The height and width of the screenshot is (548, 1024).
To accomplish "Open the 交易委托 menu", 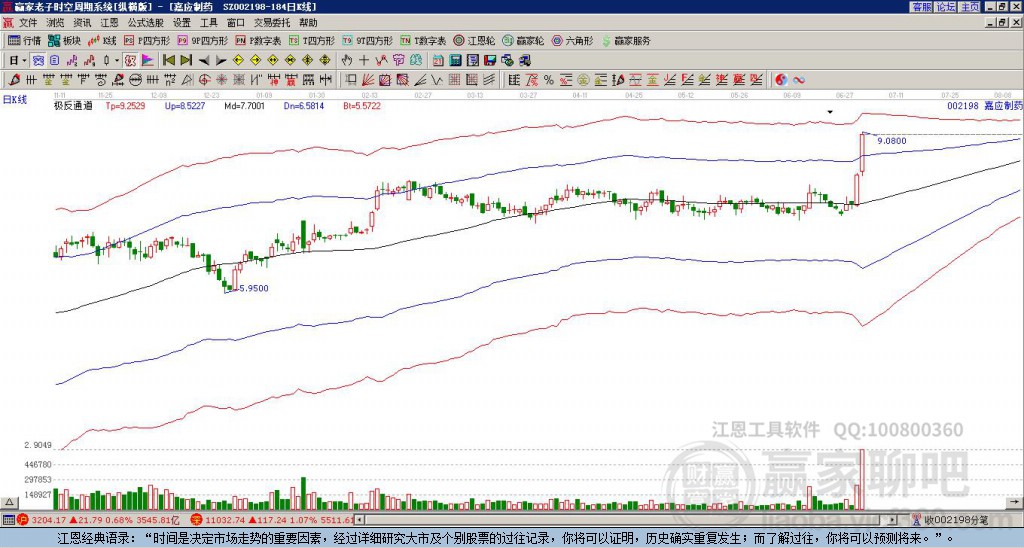I will pyautogui.click(x=272, y=23).
